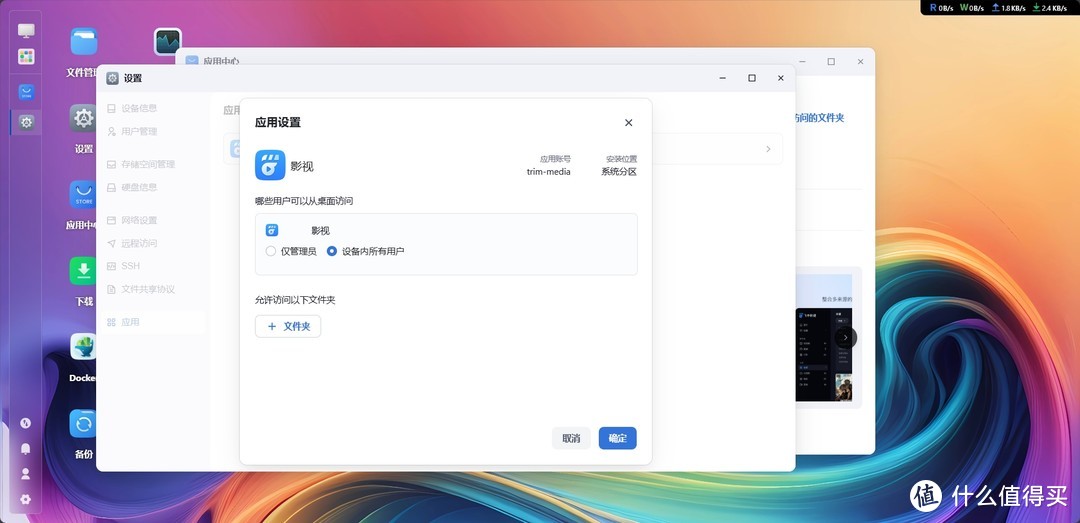Screen dimensions: 1080x523
Task: Open the colorful app grid launcher in dock
Action: (26, 57)
